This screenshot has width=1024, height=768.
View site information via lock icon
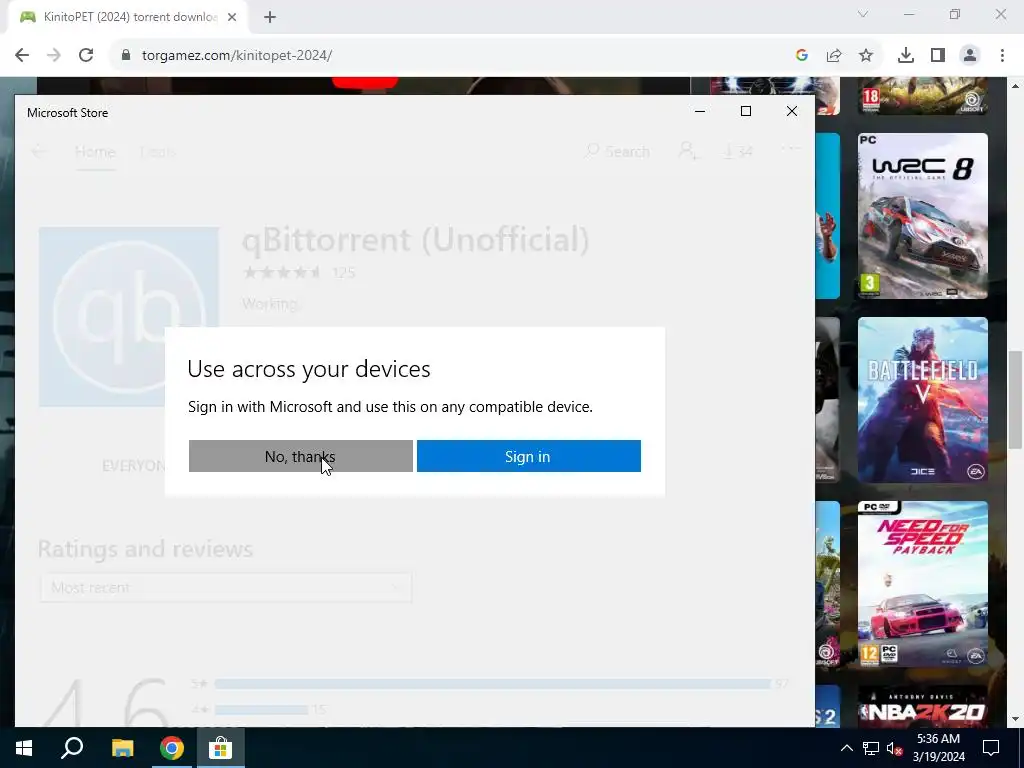126,56
